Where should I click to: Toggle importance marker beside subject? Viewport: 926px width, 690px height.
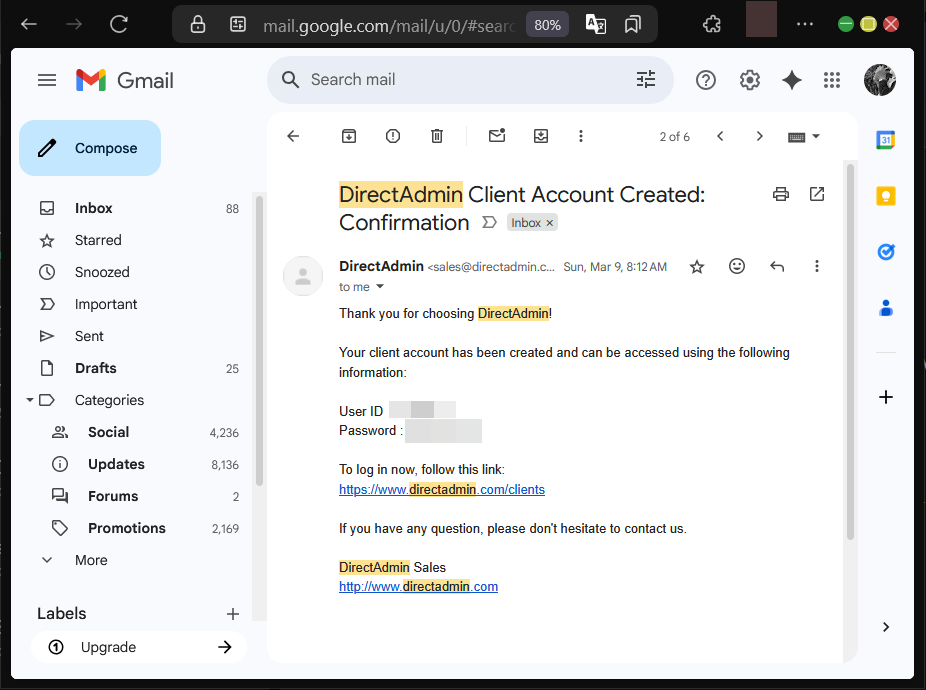pyautogui.click(x=489, y=223)
